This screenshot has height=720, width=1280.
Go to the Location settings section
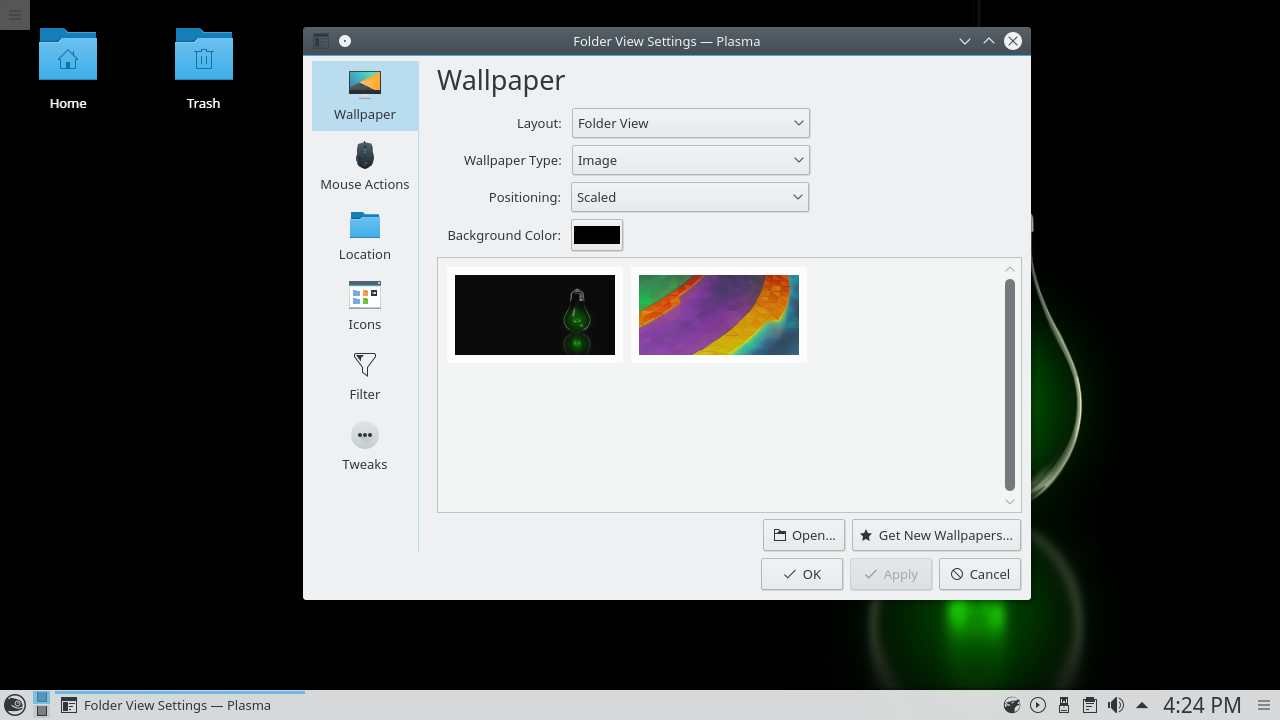[364, 236]
